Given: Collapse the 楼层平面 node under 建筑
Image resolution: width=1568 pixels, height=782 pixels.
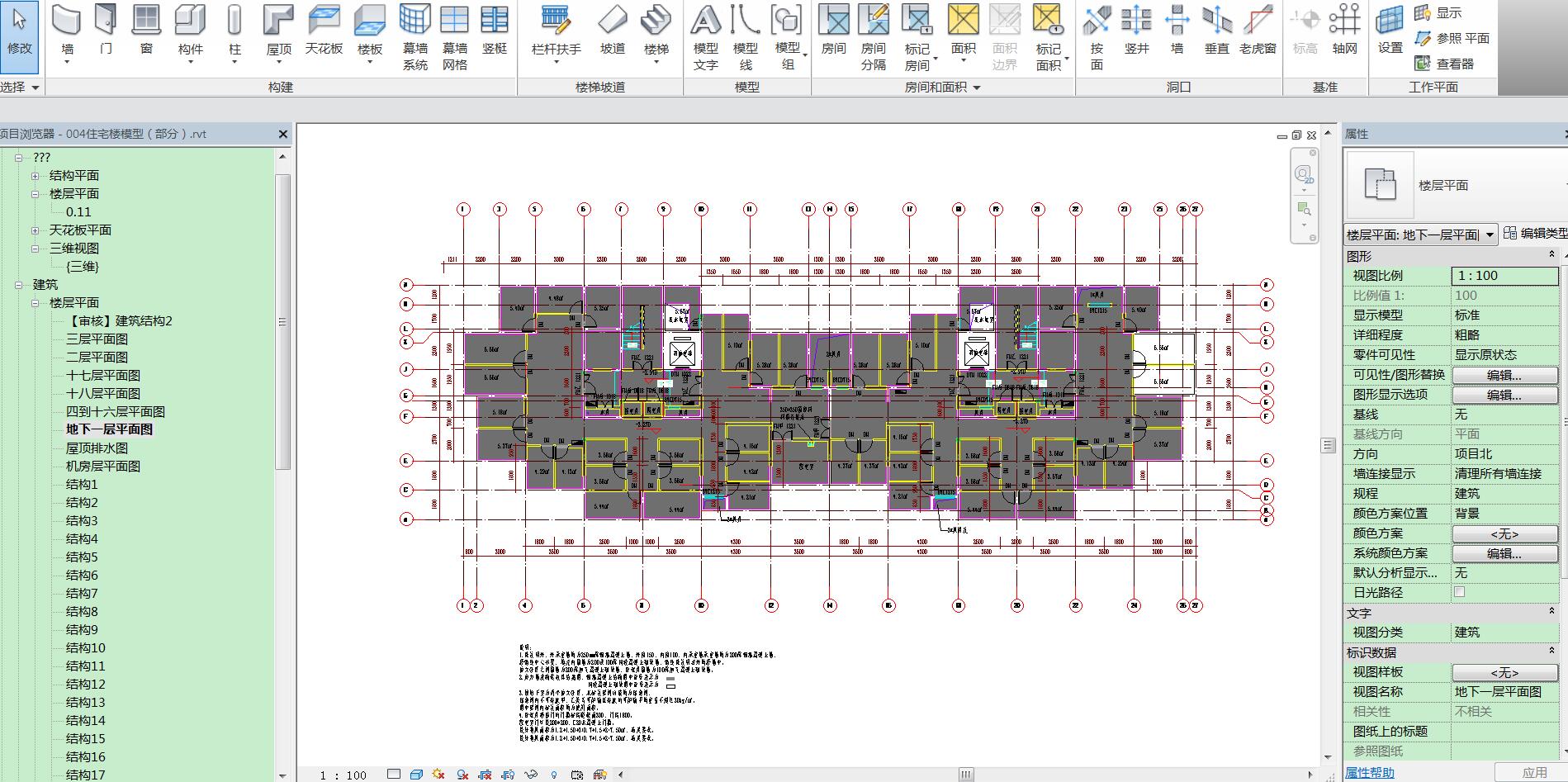Looking at the screenshot, I should click(x=36, y=303).
